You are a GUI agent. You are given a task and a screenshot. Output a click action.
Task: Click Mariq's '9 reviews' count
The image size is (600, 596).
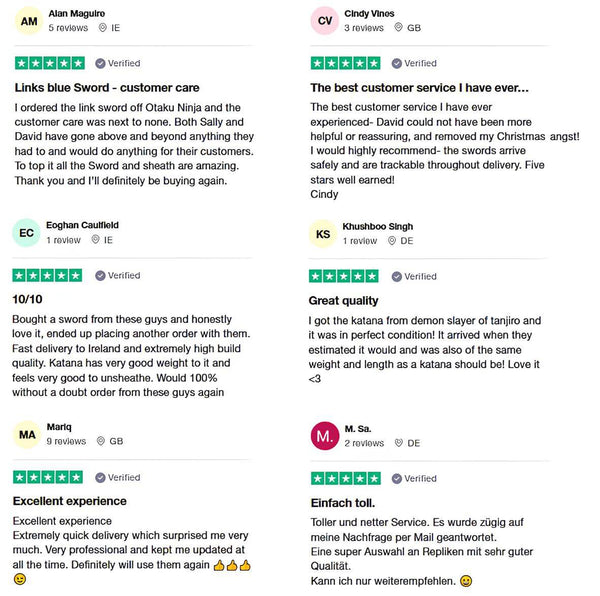click(66, 441)
